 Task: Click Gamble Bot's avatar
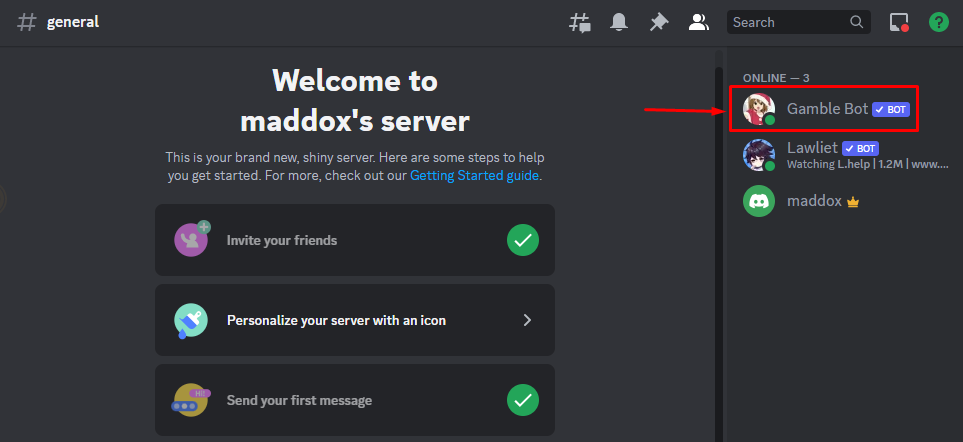(759, 109)
